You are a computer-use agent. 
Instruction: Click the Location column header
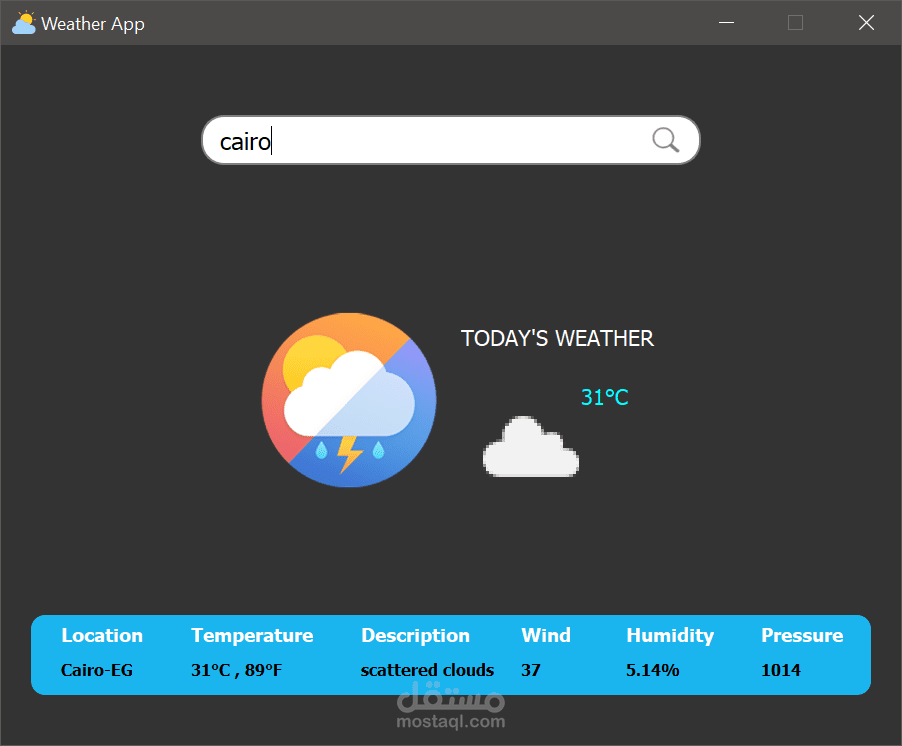pyautogui.click(x=102, y=635)
